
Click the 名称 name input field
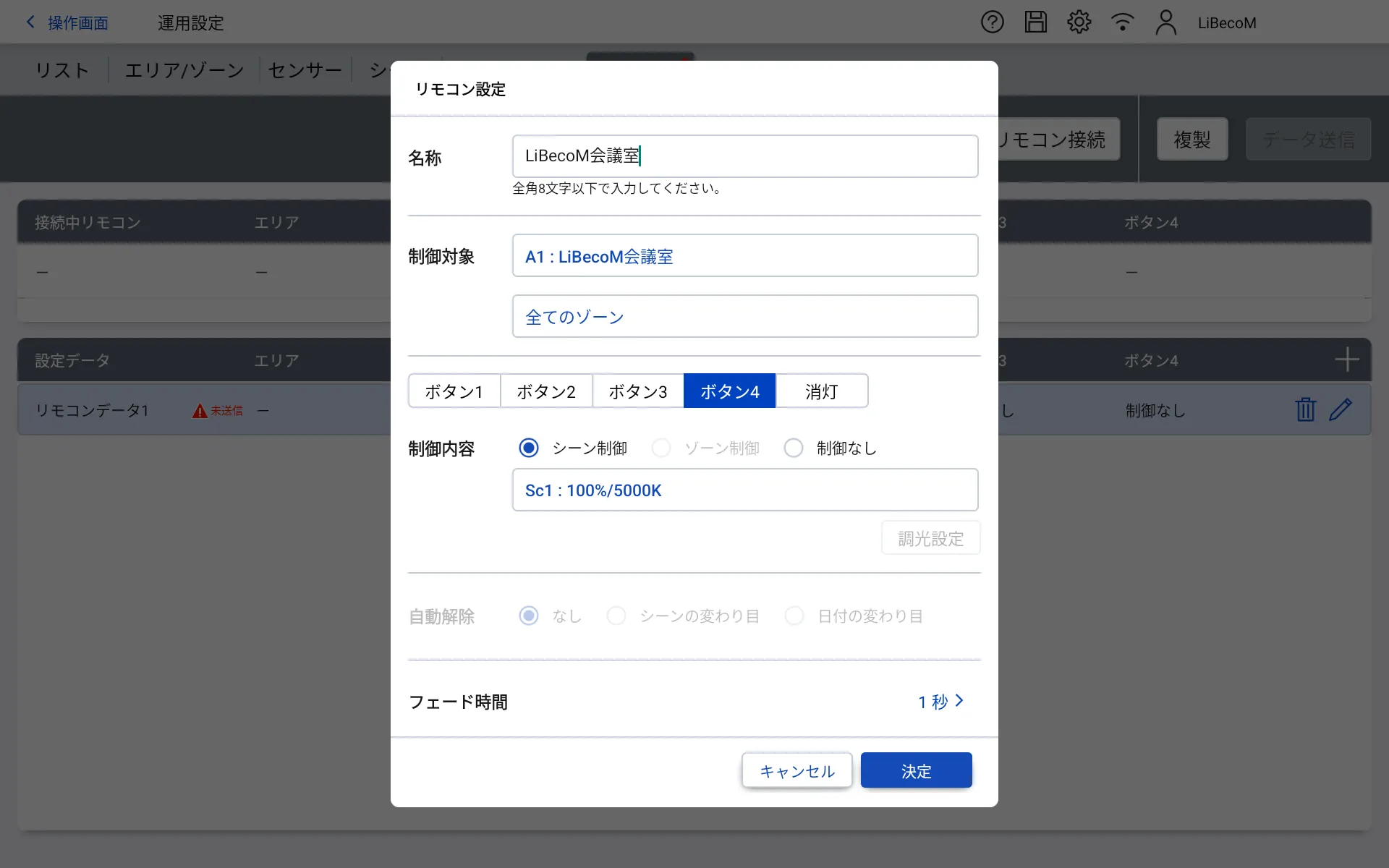744,156
